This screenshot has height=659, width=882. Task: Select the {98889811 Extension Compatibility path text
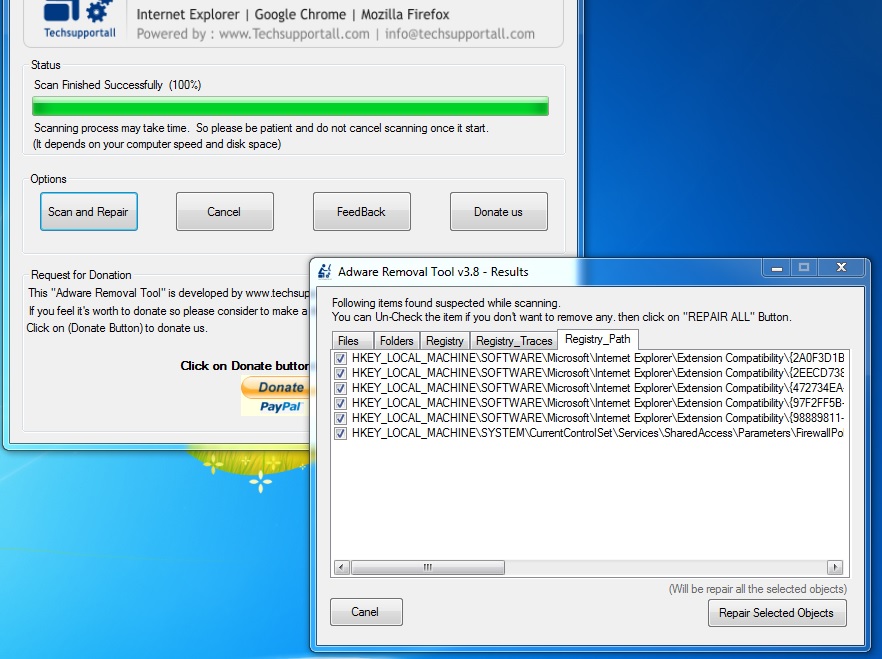[598, 418]
